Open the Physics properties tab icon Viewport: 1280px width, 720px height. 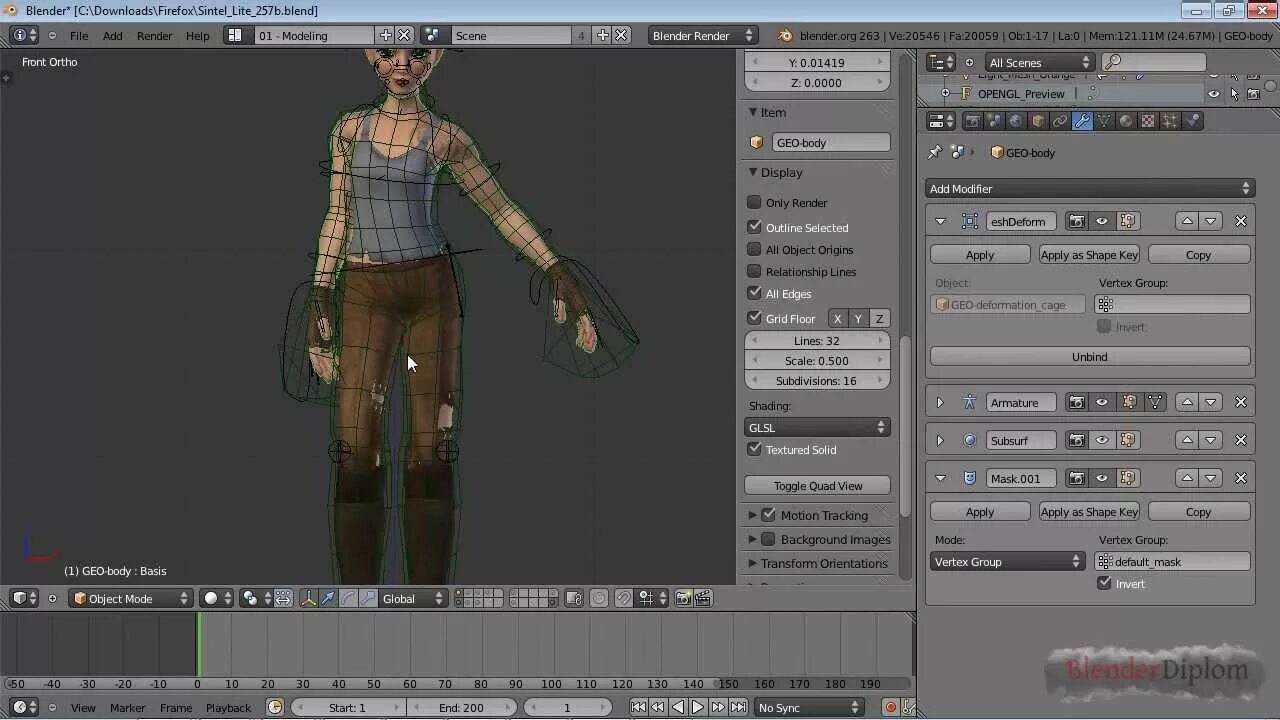(1192, 121)
